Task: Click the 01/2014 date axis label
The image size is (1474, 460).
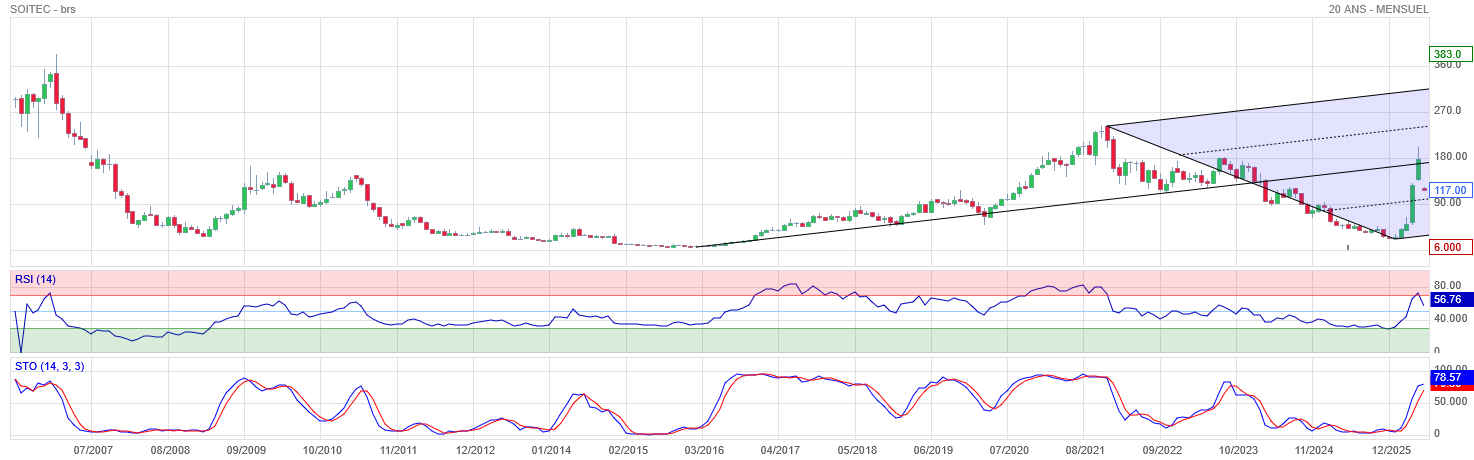Action: [x=551, y=451]
